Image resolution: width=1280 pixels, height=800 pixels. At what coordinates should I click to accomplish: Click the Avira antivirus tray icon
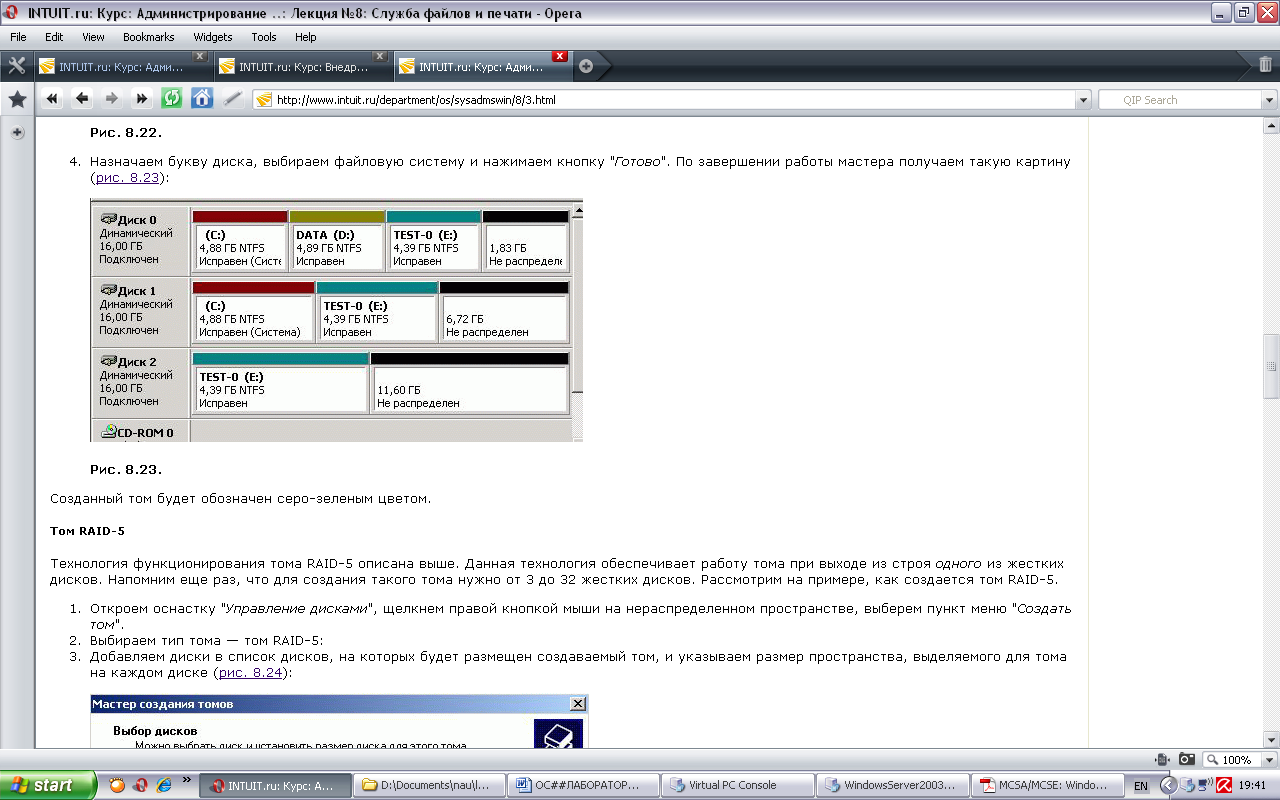pos(1222,786)
